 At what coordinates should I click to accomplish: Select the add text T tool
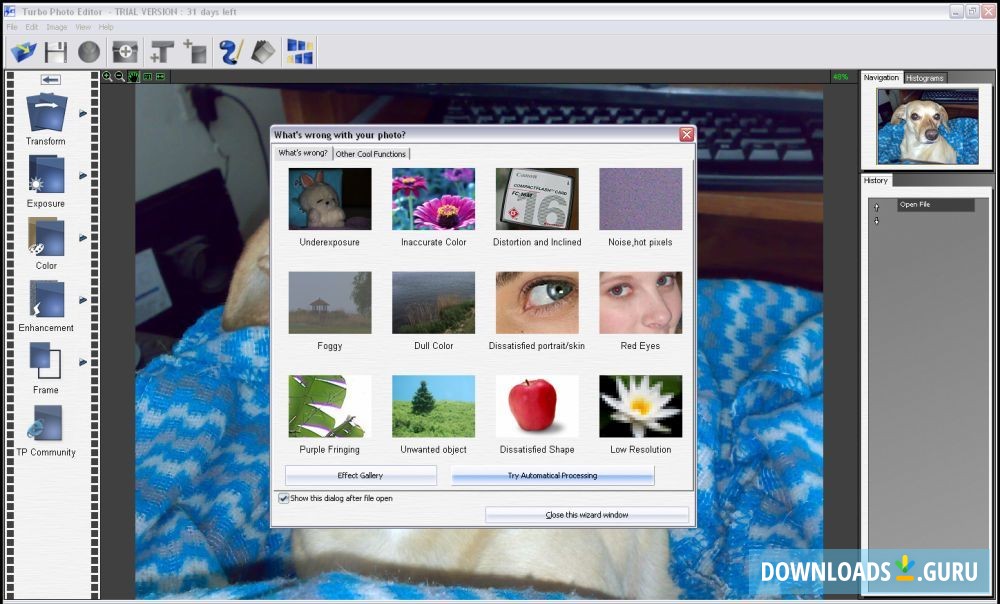click(161, 52)
